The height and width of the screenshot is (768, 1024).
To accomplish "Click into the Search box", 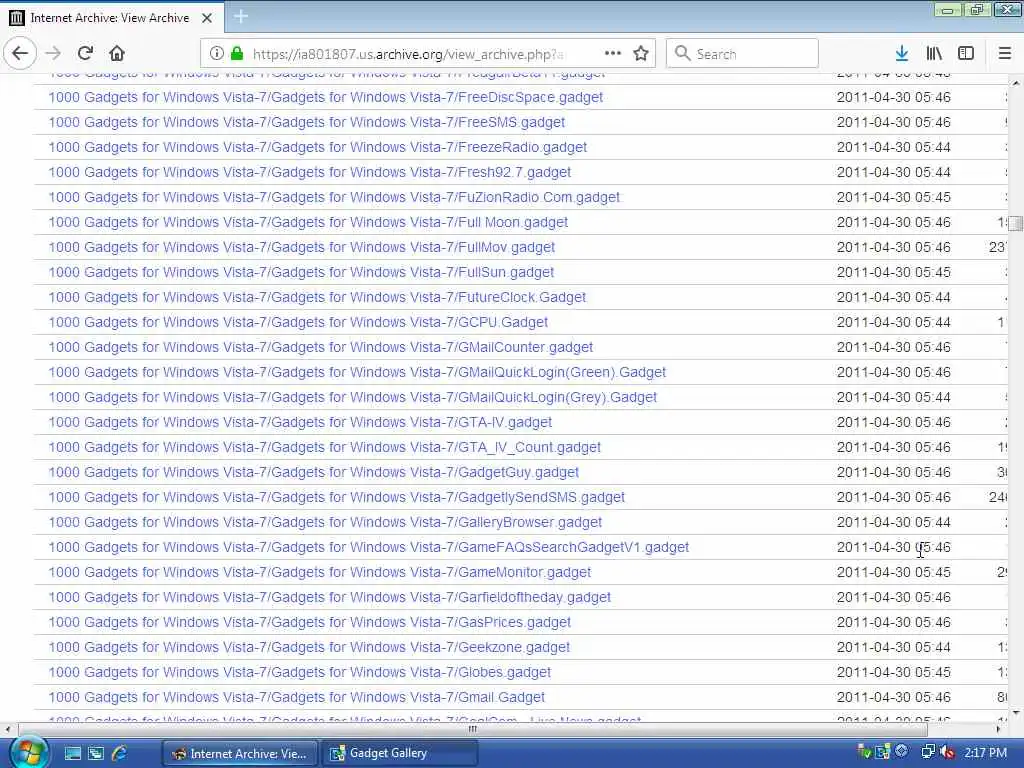I will [742, 54].
